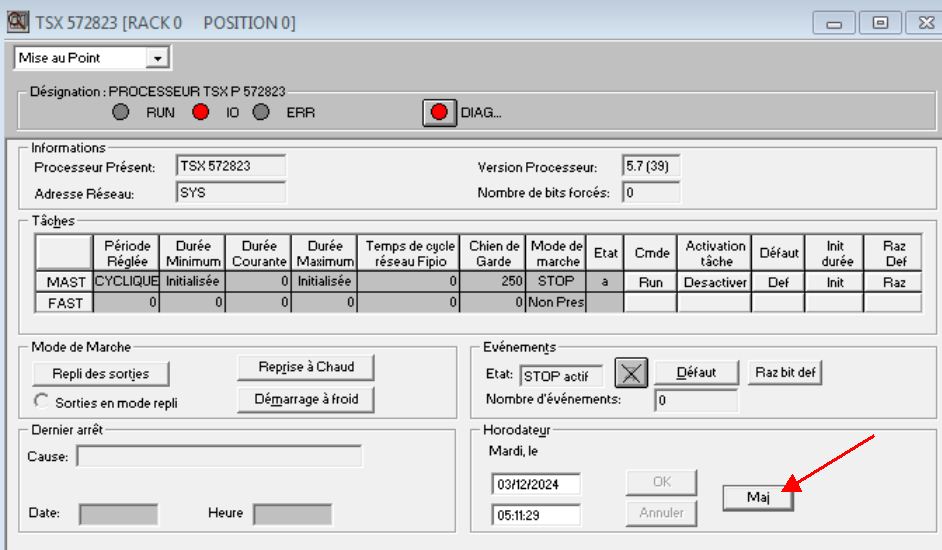Click the time field showing 05:11:29
The width and height of the screenshot is (942, 550).
point(537,515)
